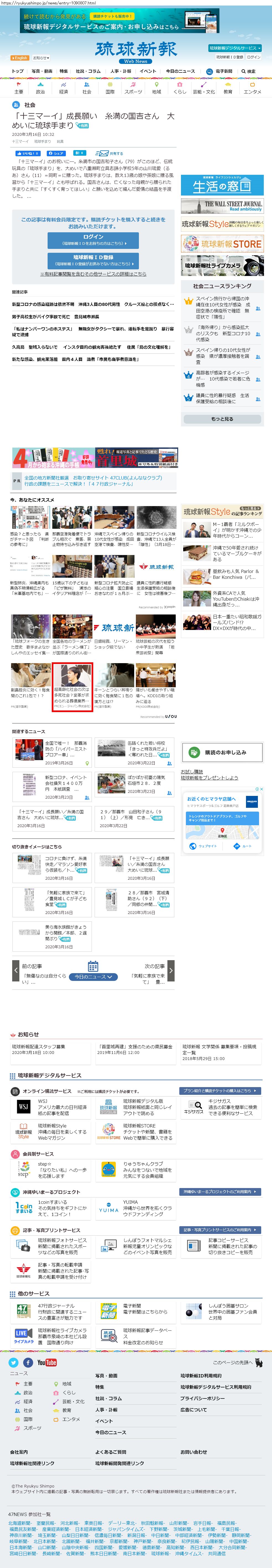This screenshot has width=272, height=1568.
Task: Go to next article with right arrow
Action: [171, 970]
